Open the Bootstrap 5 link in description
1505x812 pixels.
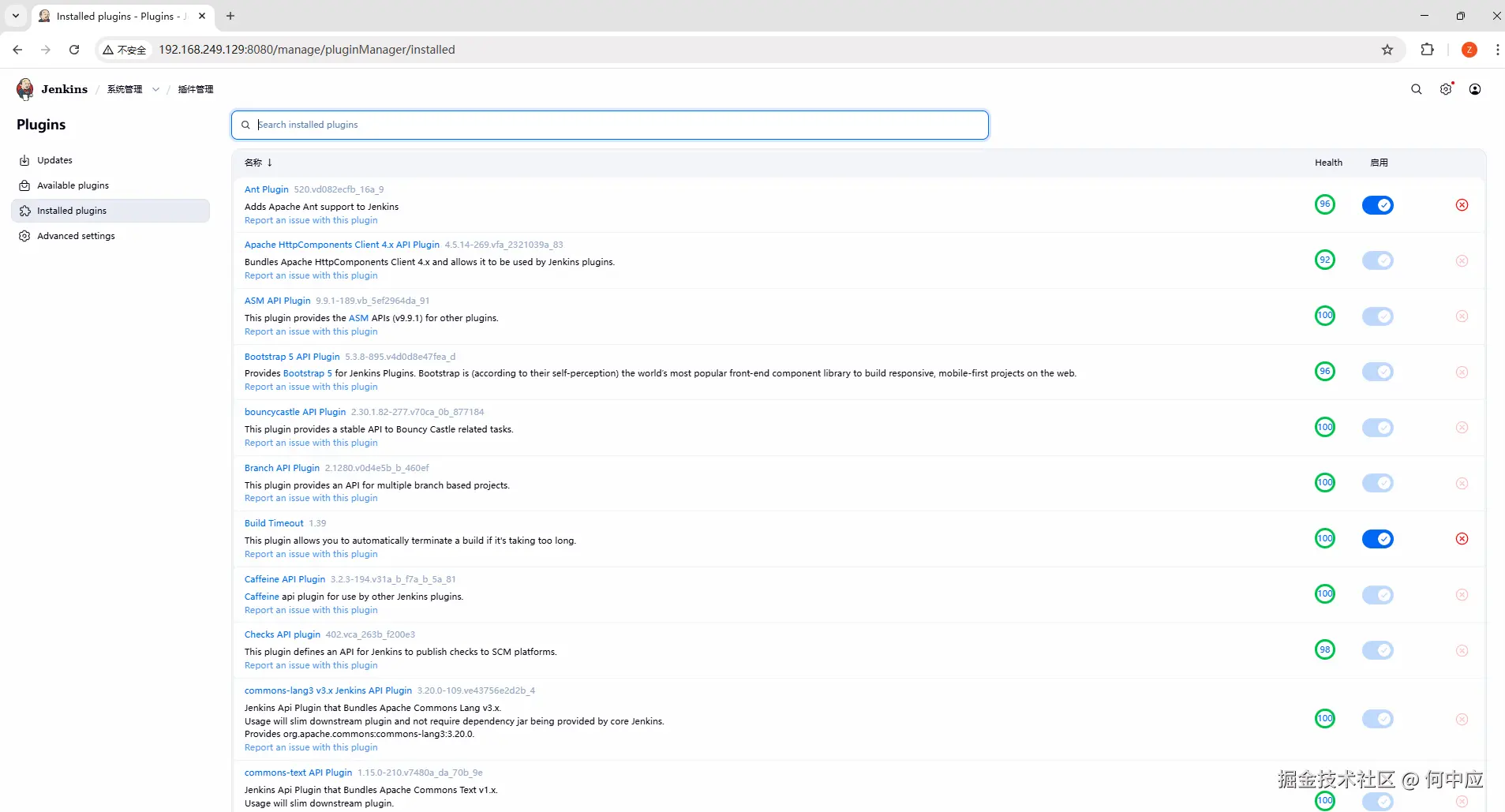click(308, 373)
